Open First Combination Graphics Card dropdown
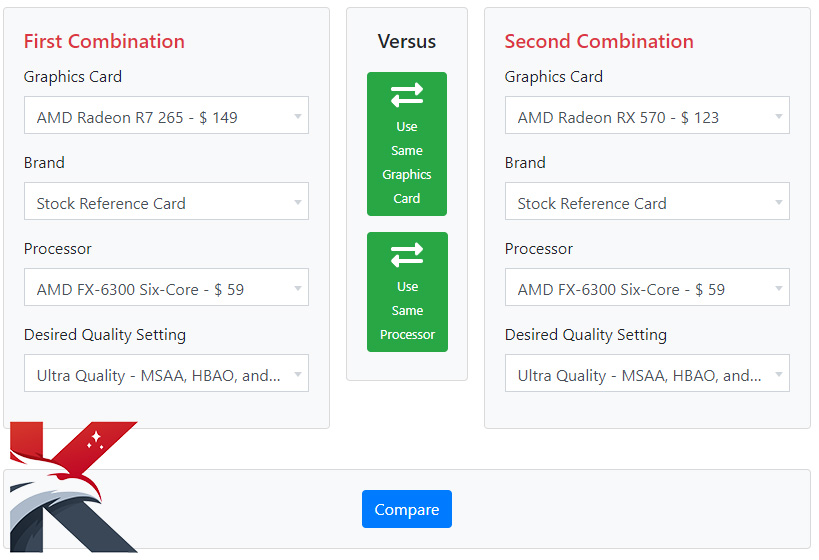 pos(166,115)
